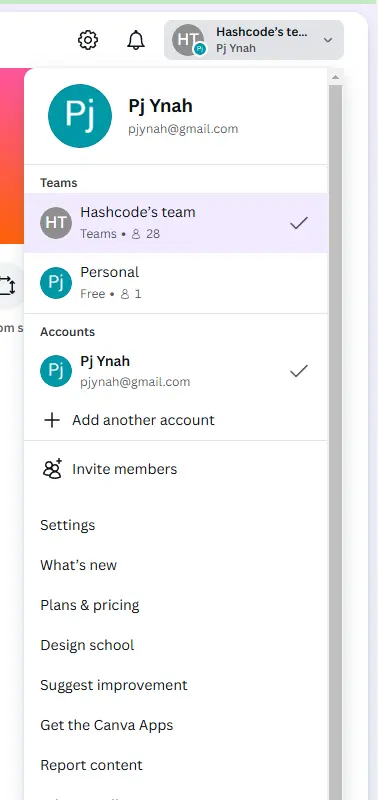
Task: Click Get the Canva Apps
Action: click(x=107, y=725)
